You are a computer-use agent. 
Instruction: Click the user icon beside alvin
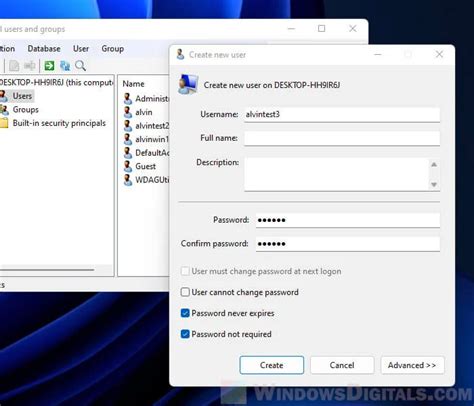tap(127, 112)
